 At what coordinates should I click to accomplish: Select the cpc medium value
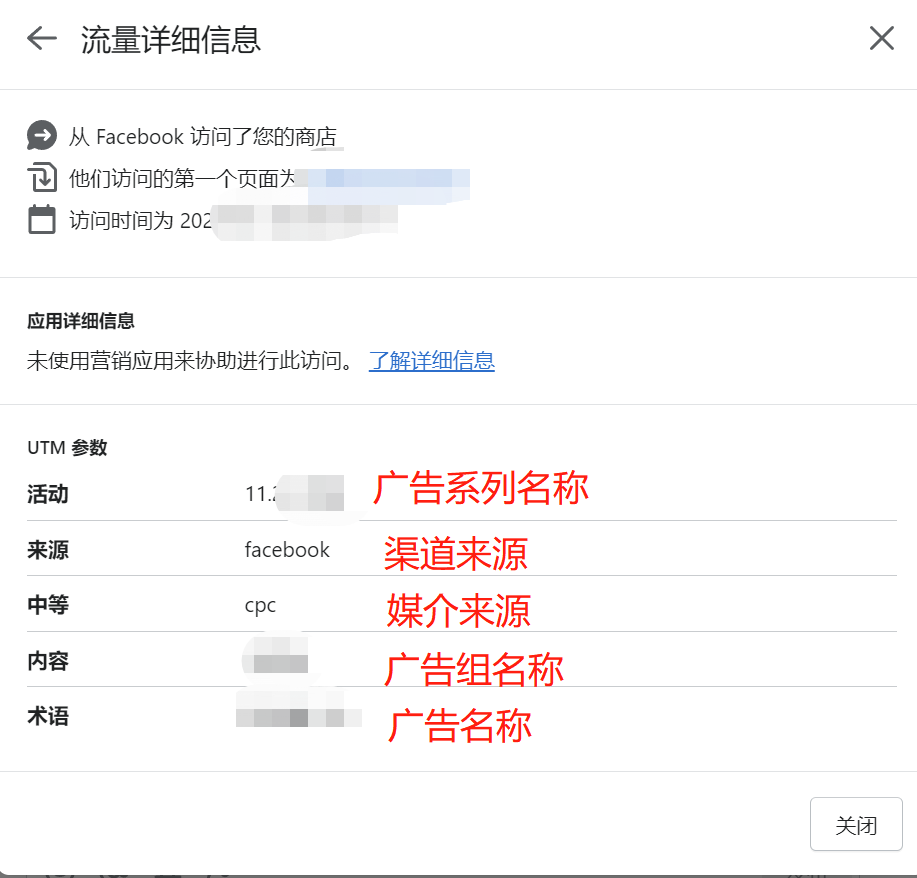[260, 605]
